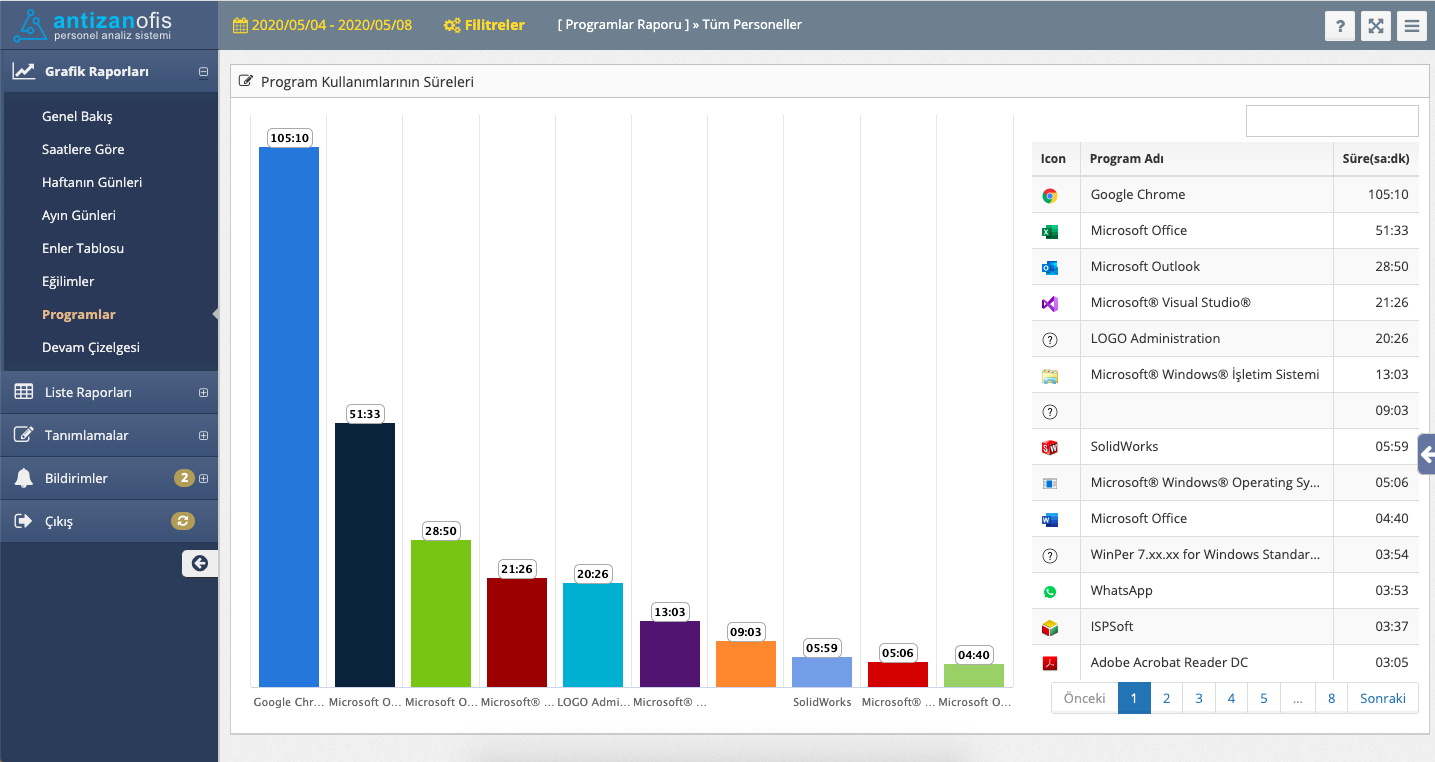This screenshot has height=762, width=1435.
Task: Click the Excel icon in Microsoft Office row
Action: (1050, 232)
